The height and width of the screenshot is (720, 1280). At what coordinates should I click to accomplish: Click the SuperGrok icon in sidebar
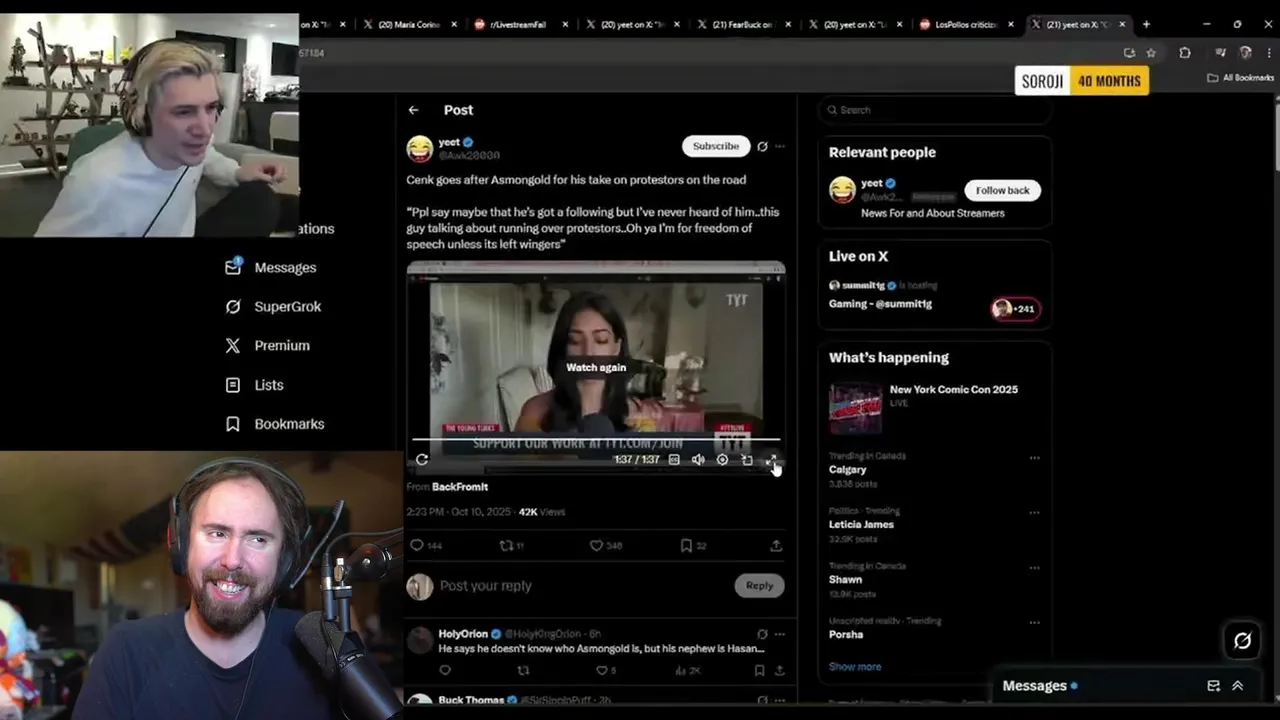click(233, 306)
